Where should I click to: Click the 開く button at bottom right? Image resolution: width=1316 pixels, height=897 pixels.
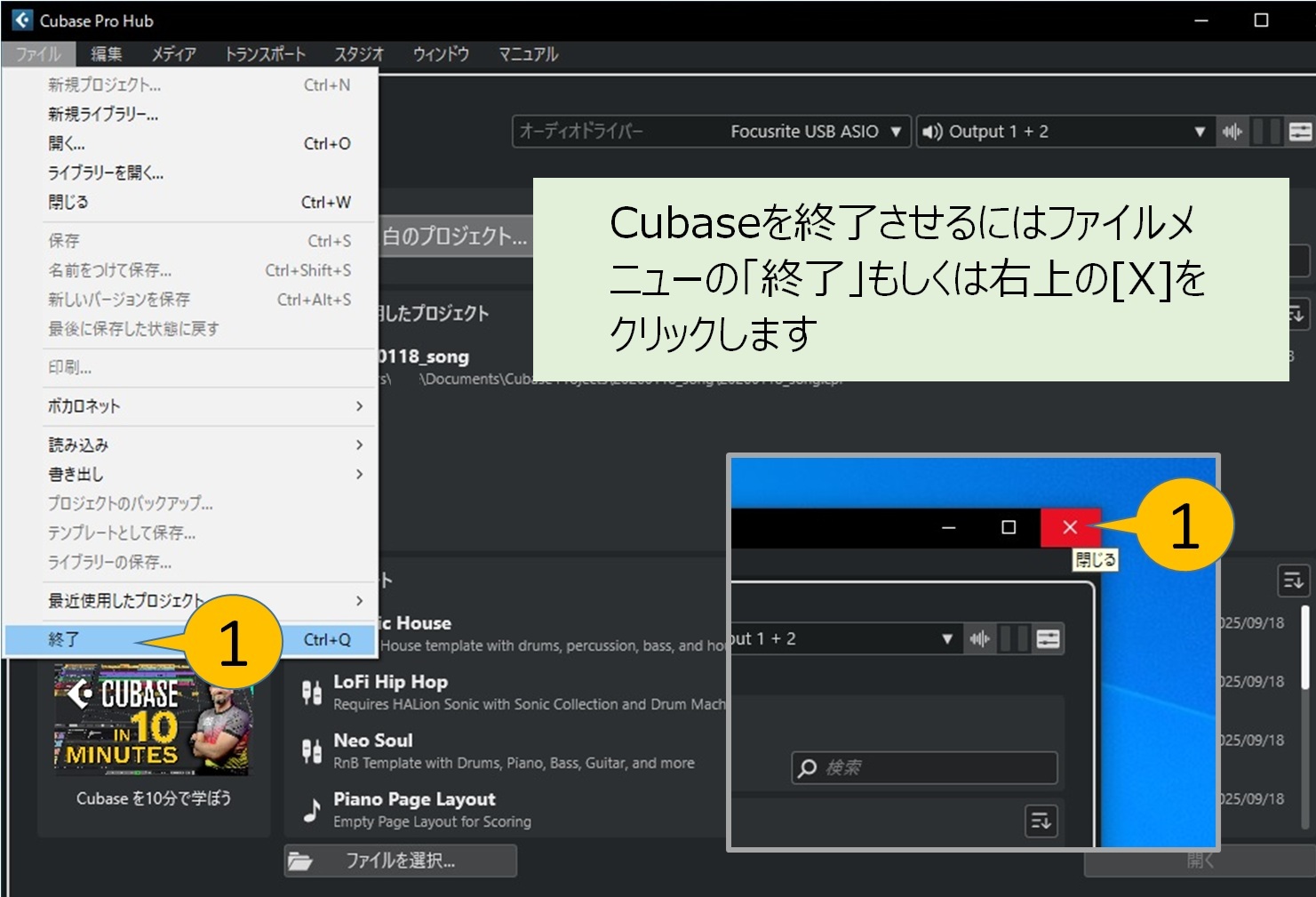[1201, 860]
